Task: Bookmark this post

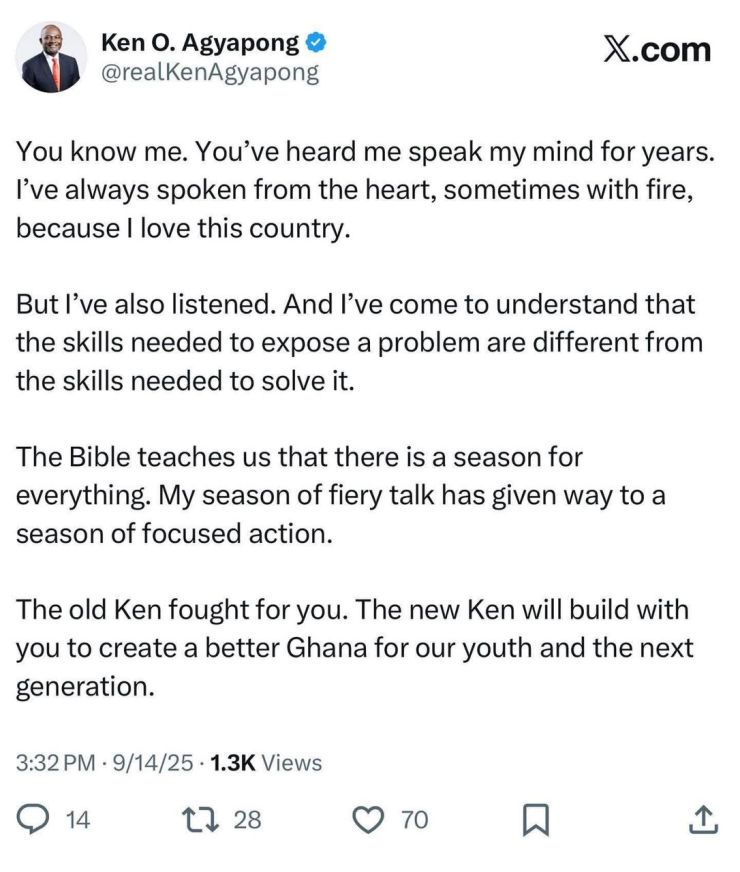Action: (x=536, y=820)
